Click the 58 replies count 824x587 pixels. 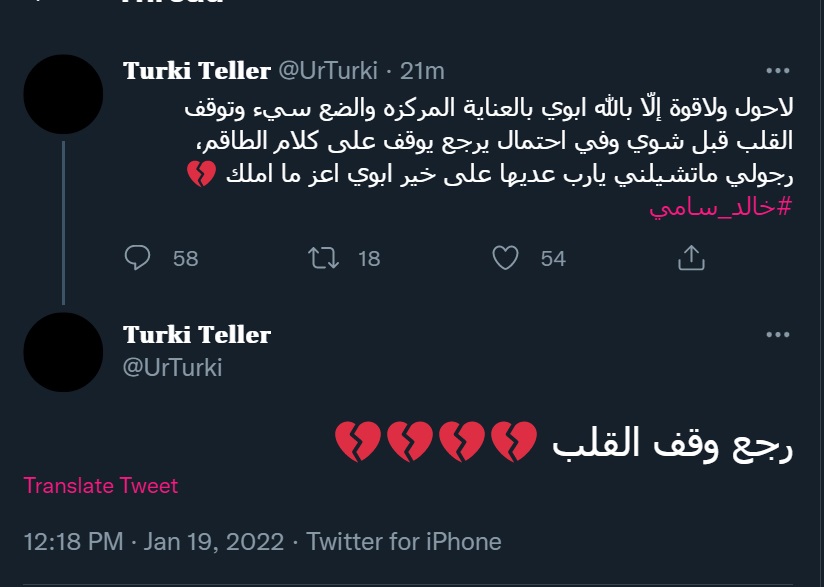click(x=186, y=259)
